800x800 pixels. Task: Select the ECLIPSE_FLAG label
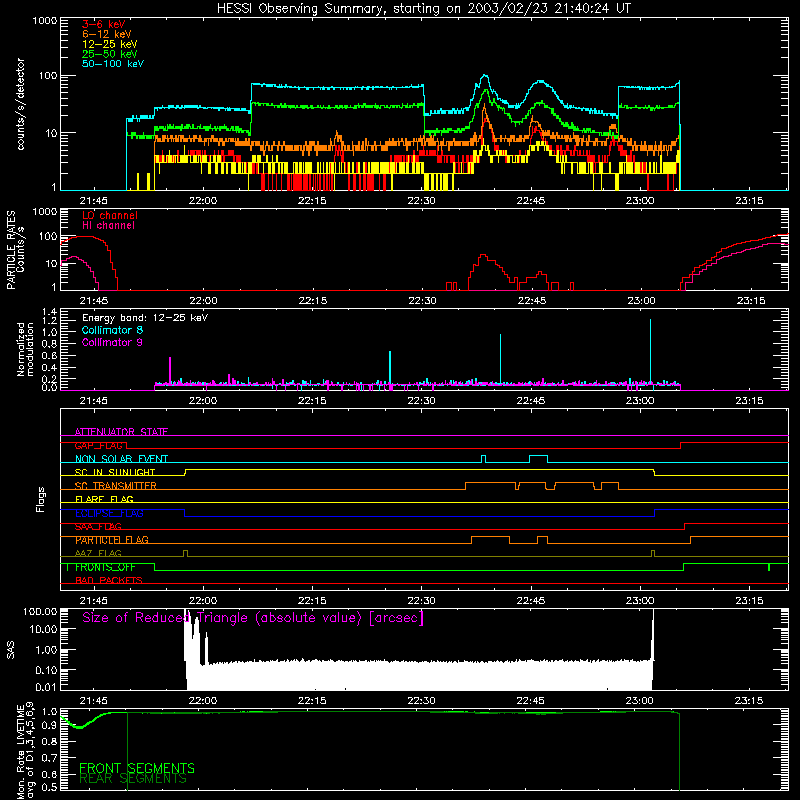109,513
